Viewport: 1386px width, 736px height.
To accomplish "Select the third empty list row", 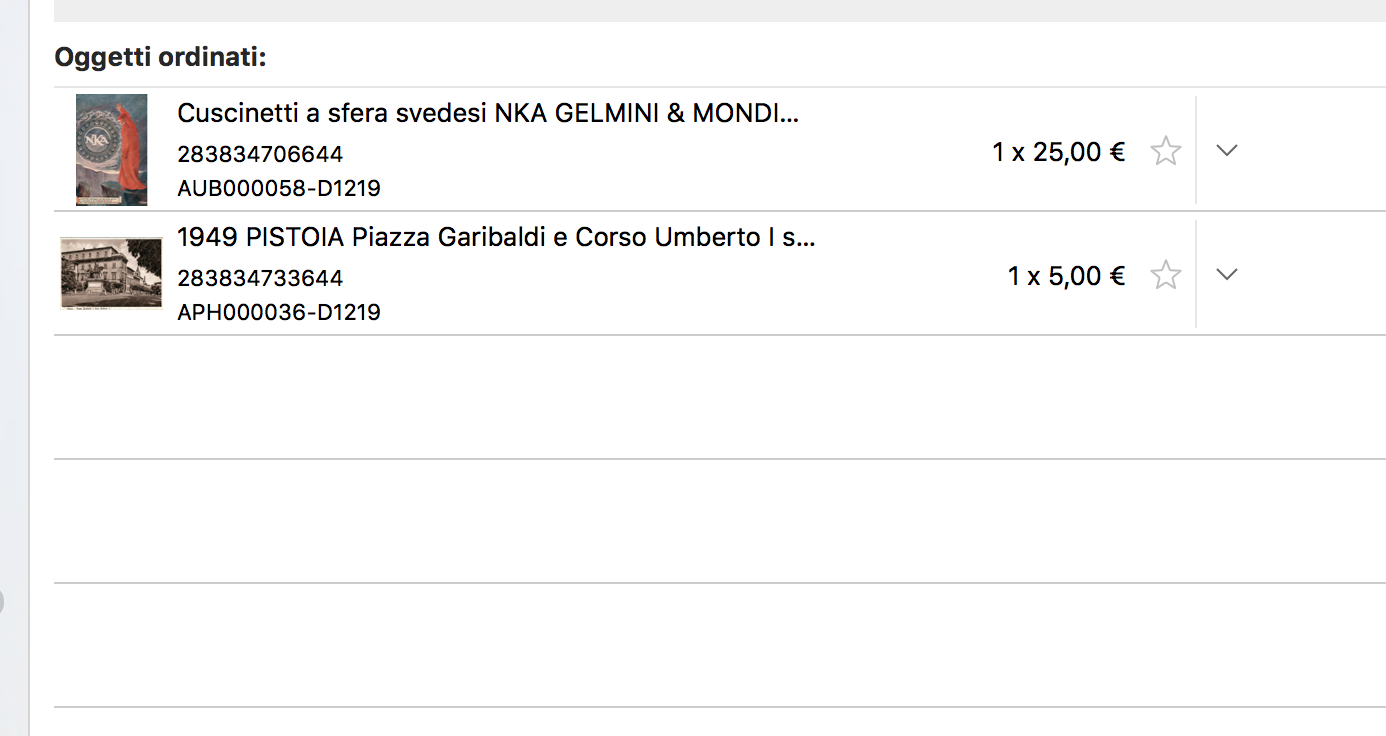I will (720, 645).
